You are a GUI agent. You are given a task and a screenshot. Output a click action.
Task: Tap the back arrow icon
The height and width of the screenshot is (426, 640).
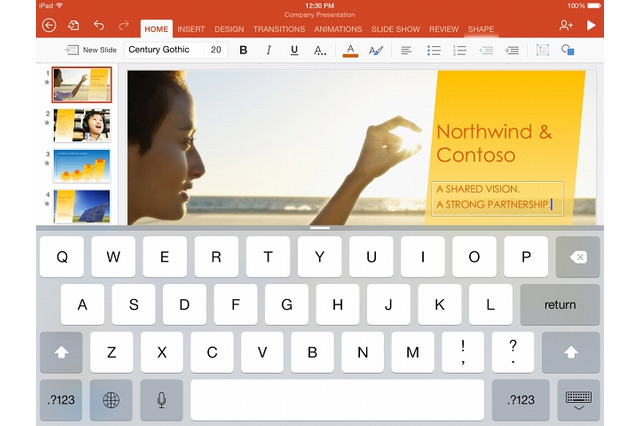[49, 25]
